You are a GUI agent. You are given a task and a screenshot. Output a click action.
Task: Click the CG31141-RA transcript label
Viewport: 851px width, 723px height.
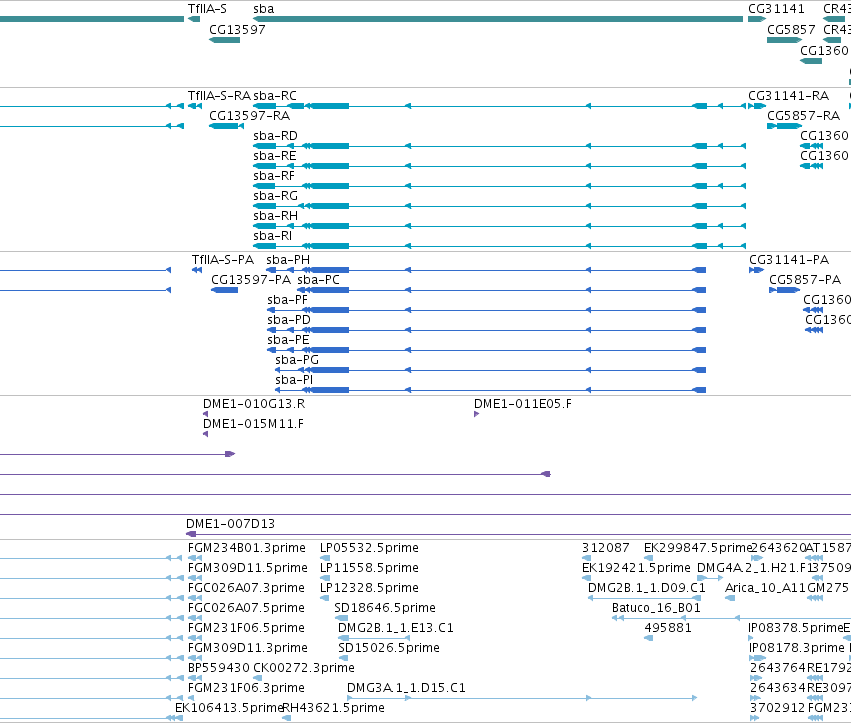pyautogui.click(x=789, y=96)
